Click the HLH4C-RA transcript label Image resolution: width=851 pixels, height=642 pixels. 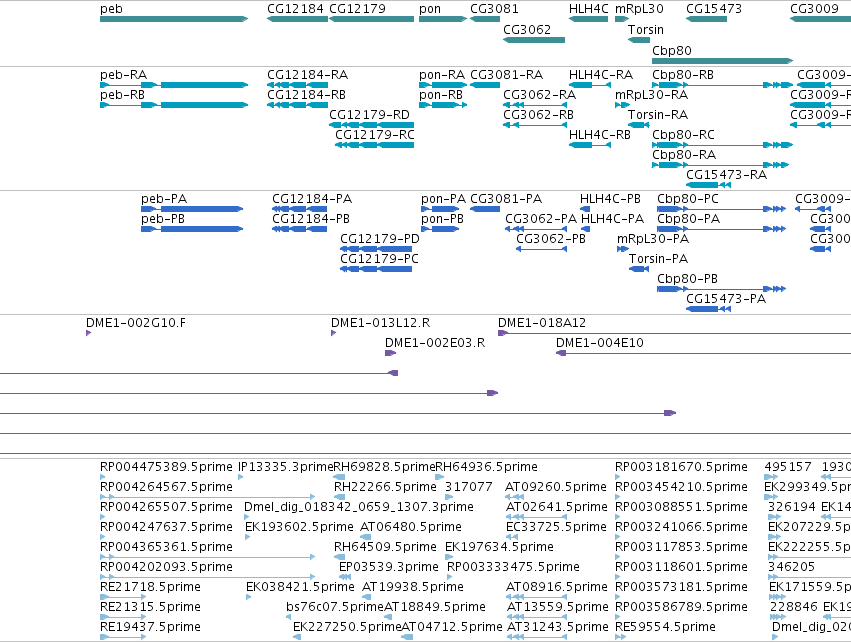point(601,75)
